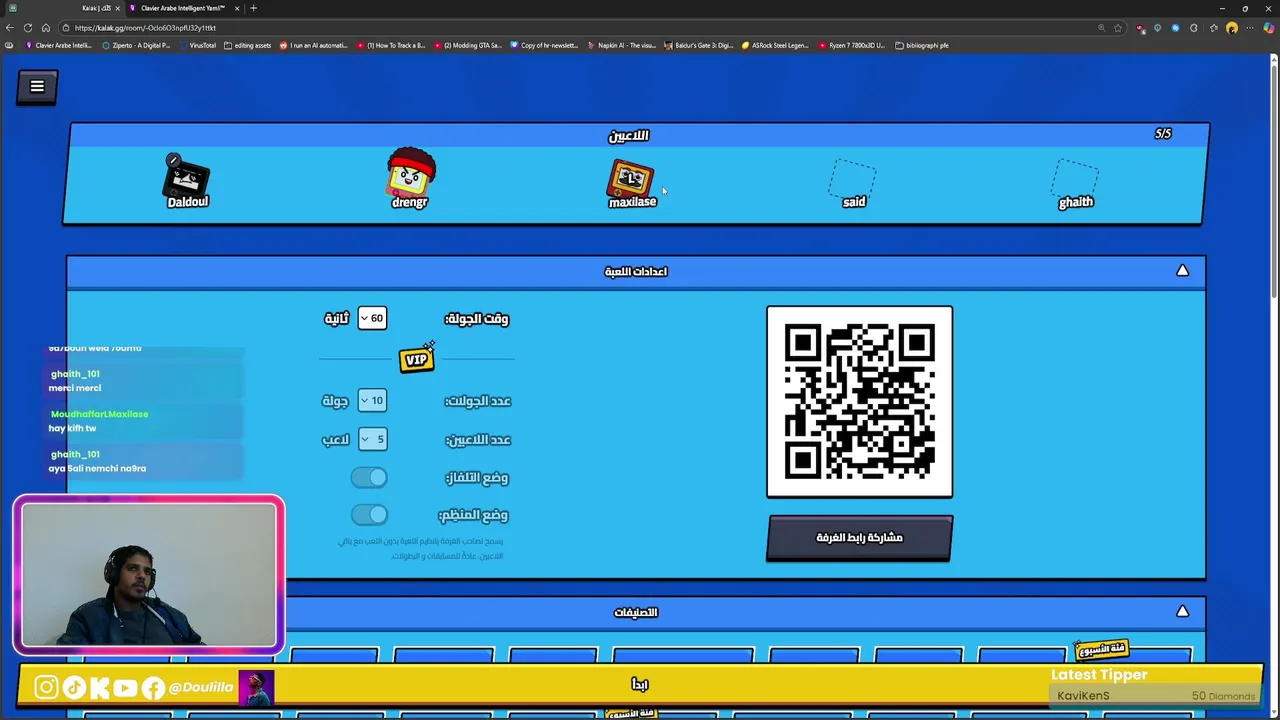
Task: Click the players heading (اللاعبين)
Action: (x=628, y=135)
